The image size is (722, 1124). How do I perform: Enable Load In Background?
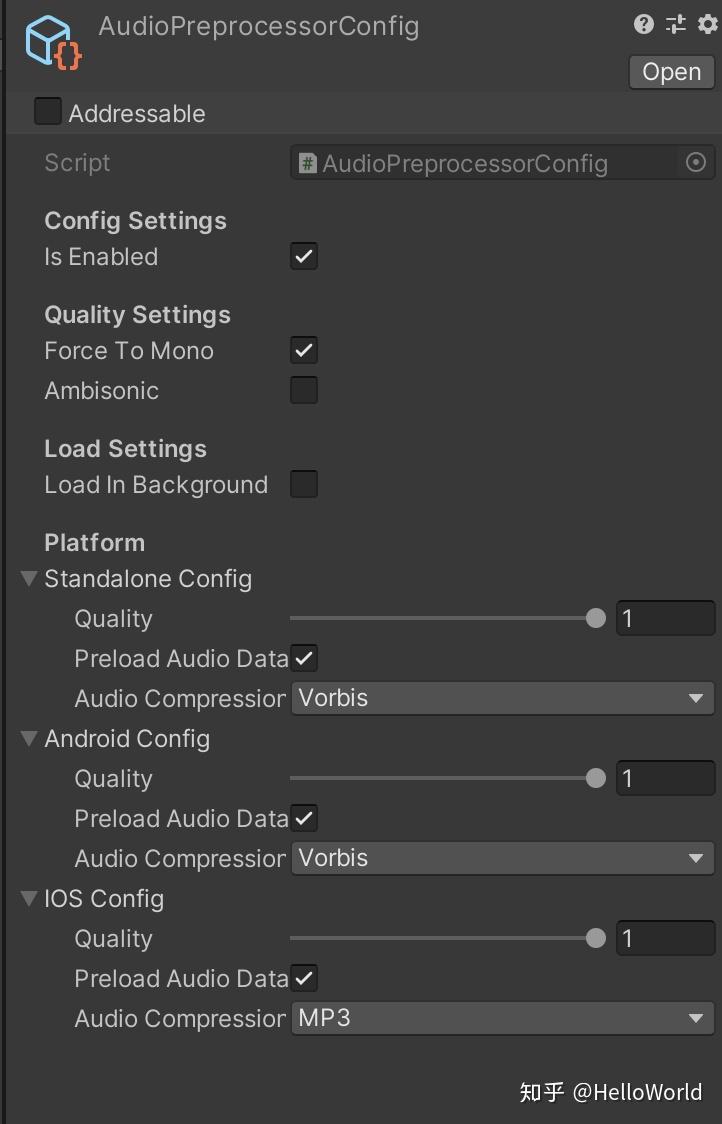(x=304, y=484)
